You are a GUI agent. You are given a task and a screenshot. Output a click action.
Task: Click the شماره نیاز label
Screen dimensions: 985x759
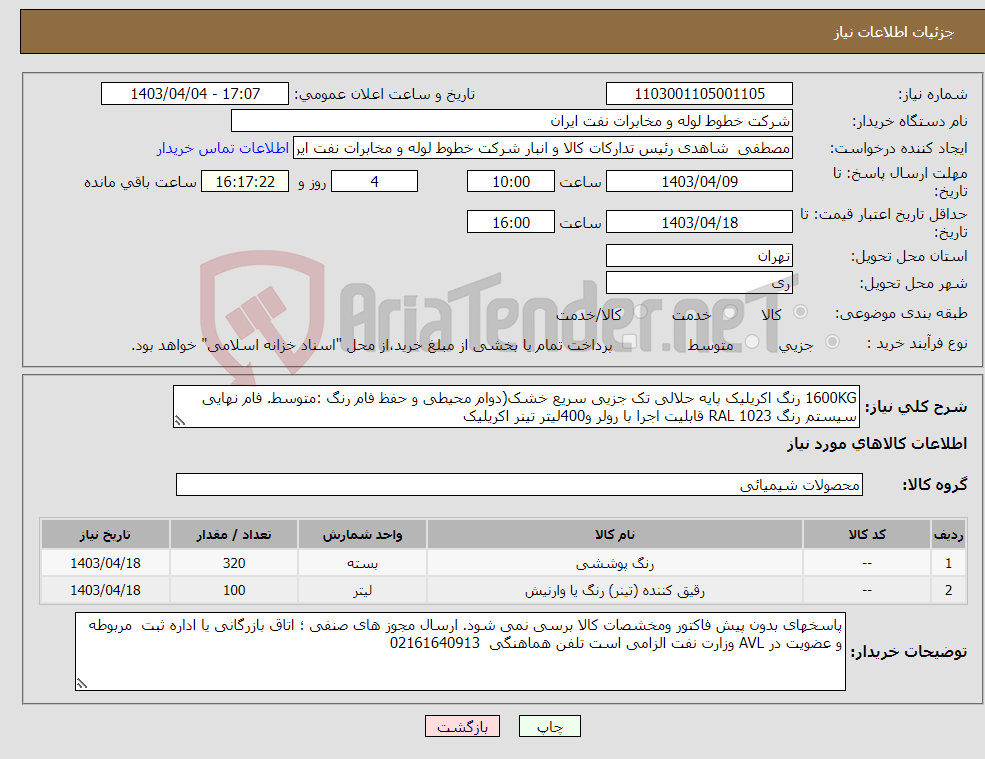click(x=932, y=94)
